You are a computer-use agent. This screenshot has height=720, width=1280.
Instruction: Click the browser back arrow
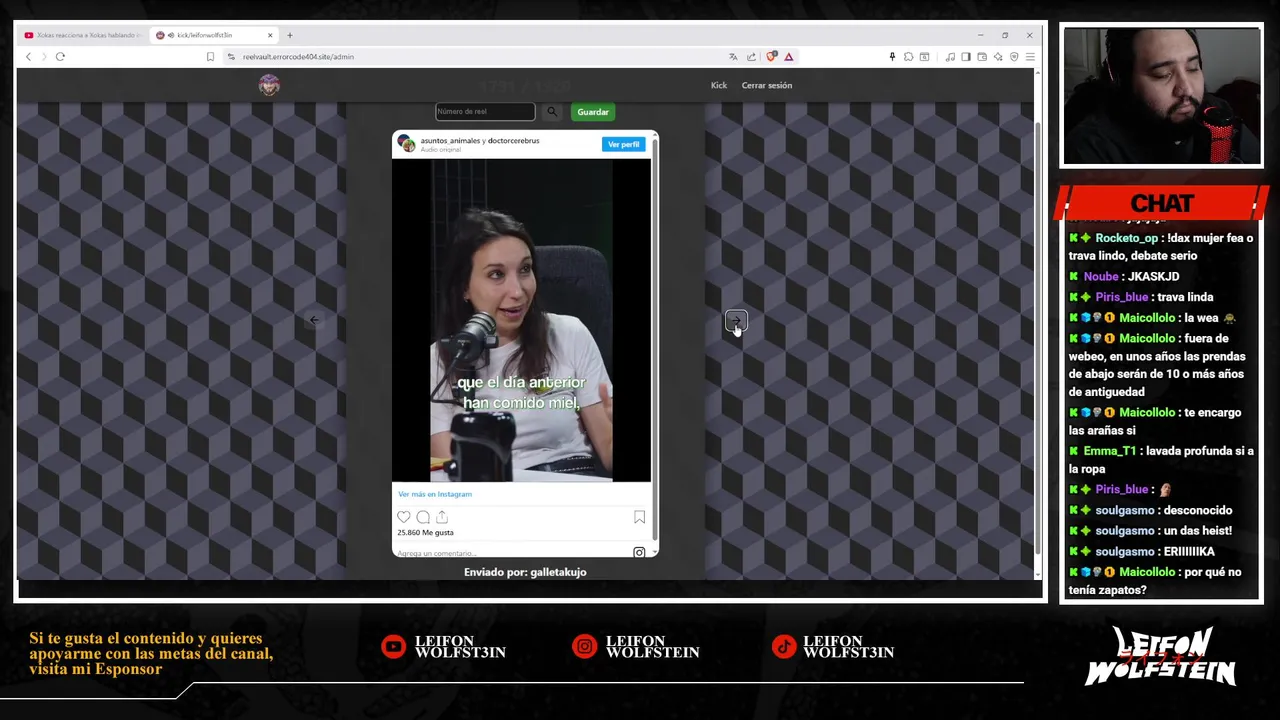[x=28, y=57]
